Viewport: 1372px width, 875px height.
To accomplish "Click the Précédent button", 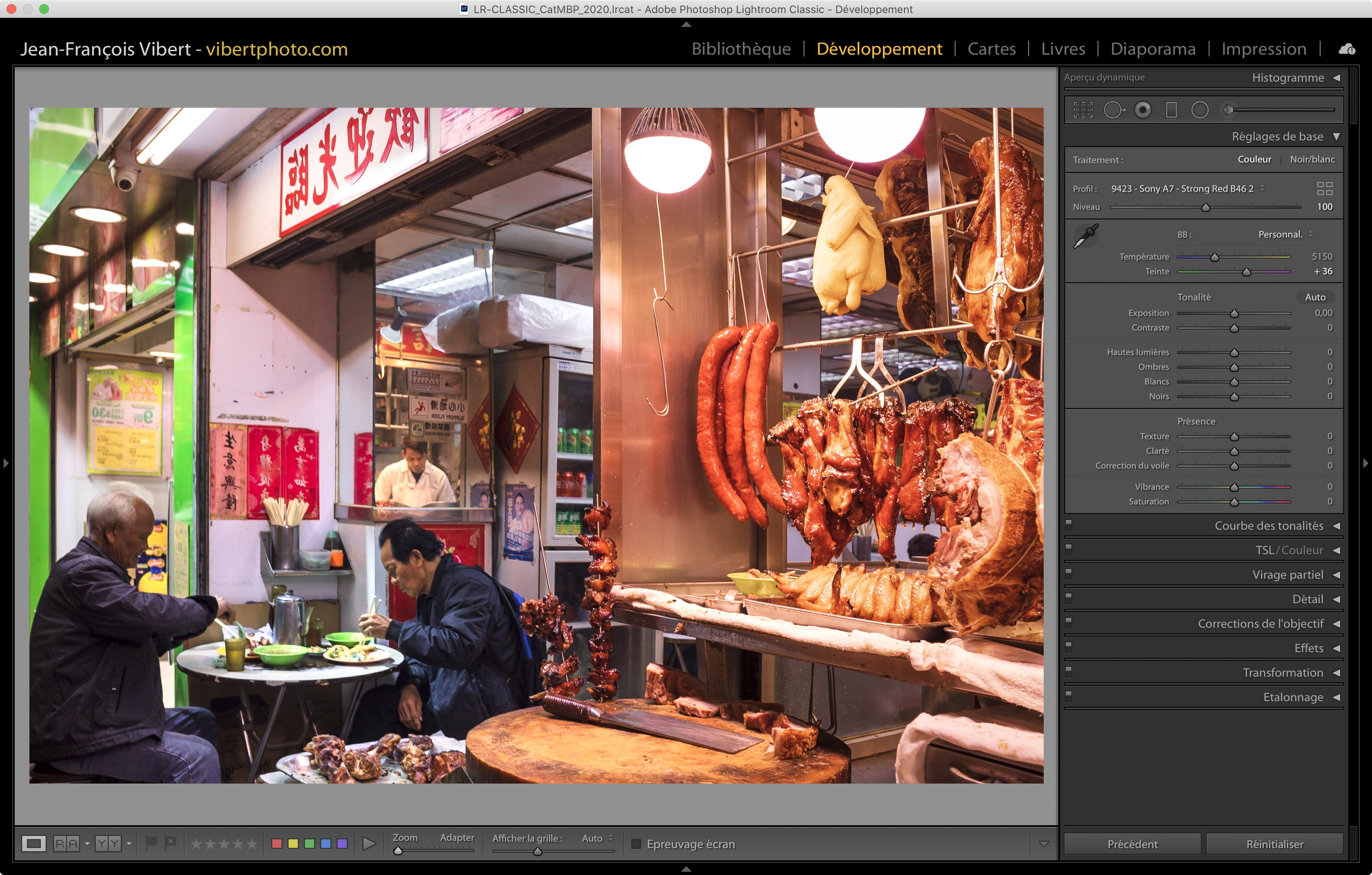I will (x=1132, y=844).
